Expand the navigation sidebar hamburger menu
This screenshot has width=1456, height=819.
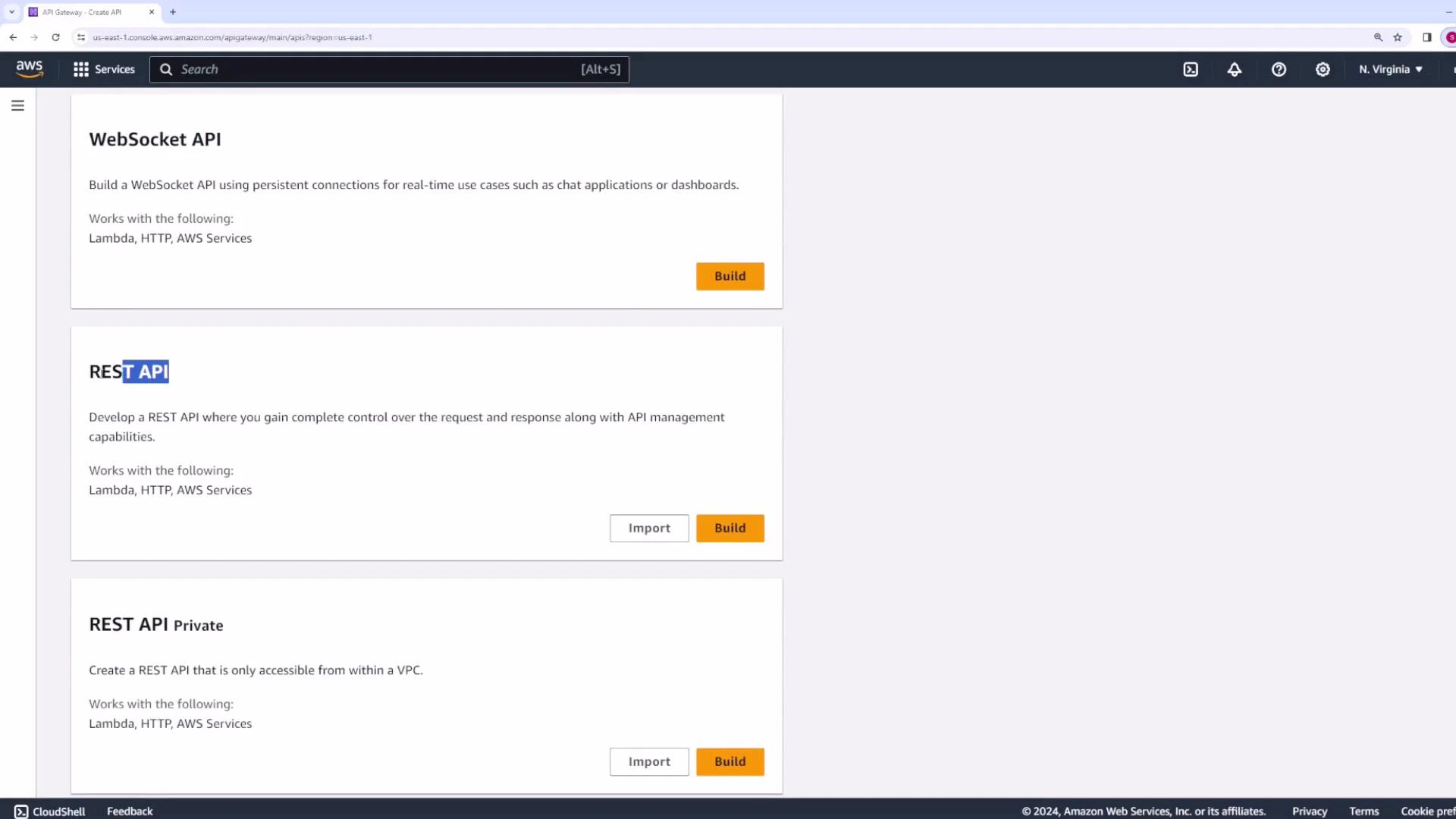click(17, 105)
